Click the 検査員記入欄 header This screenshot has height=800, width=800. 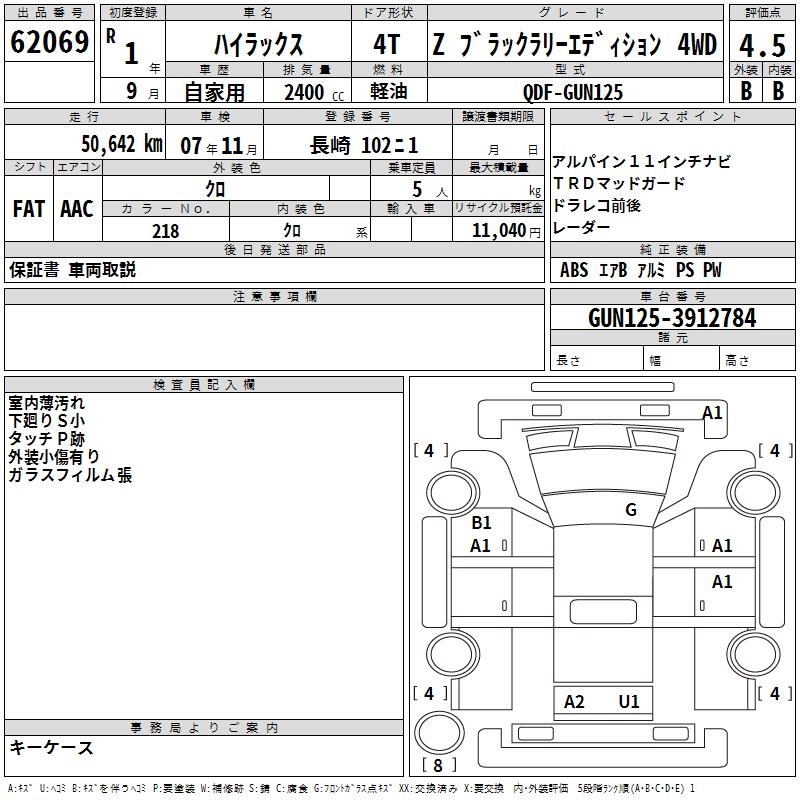[x=204, y=385]
